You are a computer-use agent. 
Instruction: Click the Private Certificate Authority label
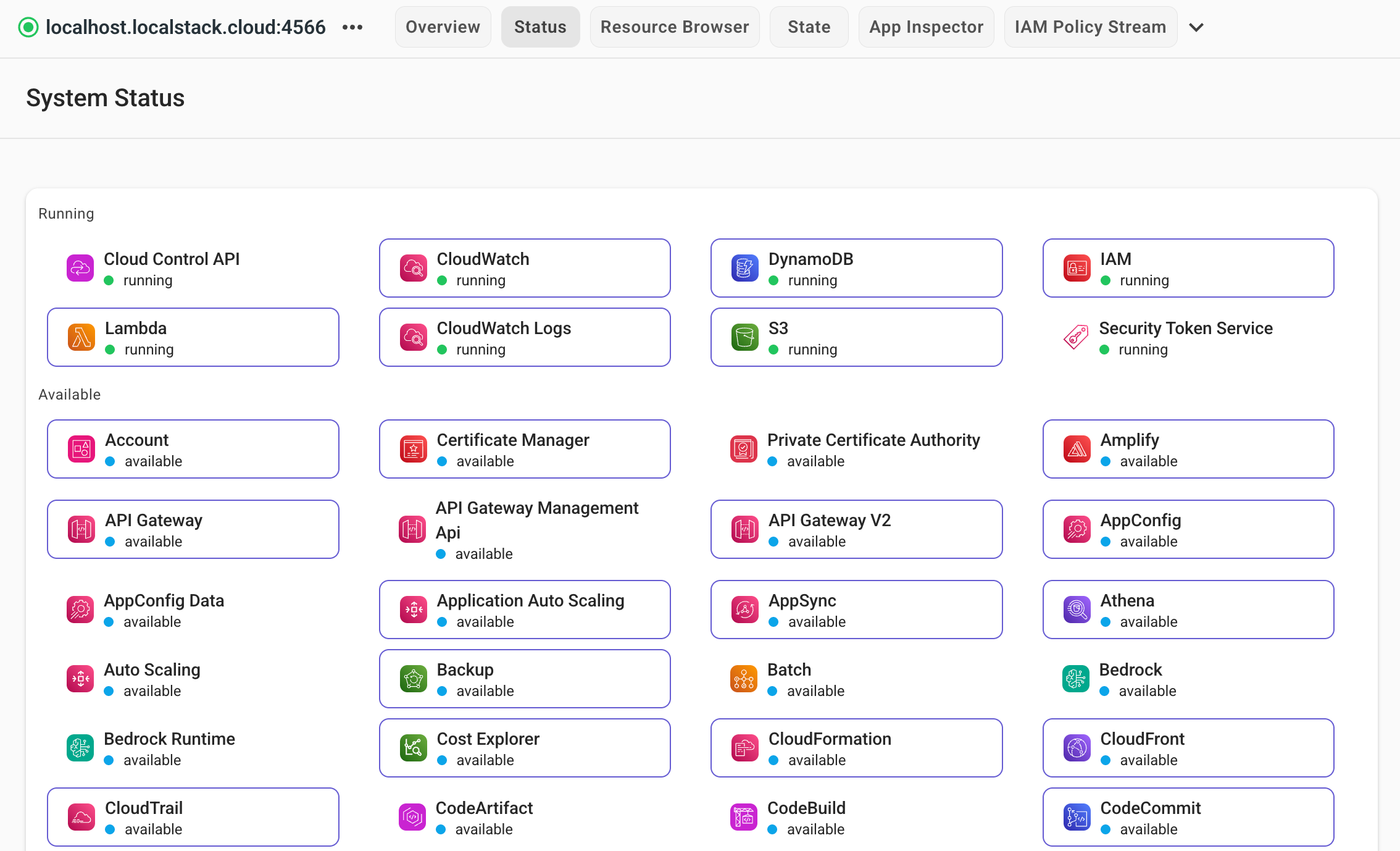coord(873,440)
